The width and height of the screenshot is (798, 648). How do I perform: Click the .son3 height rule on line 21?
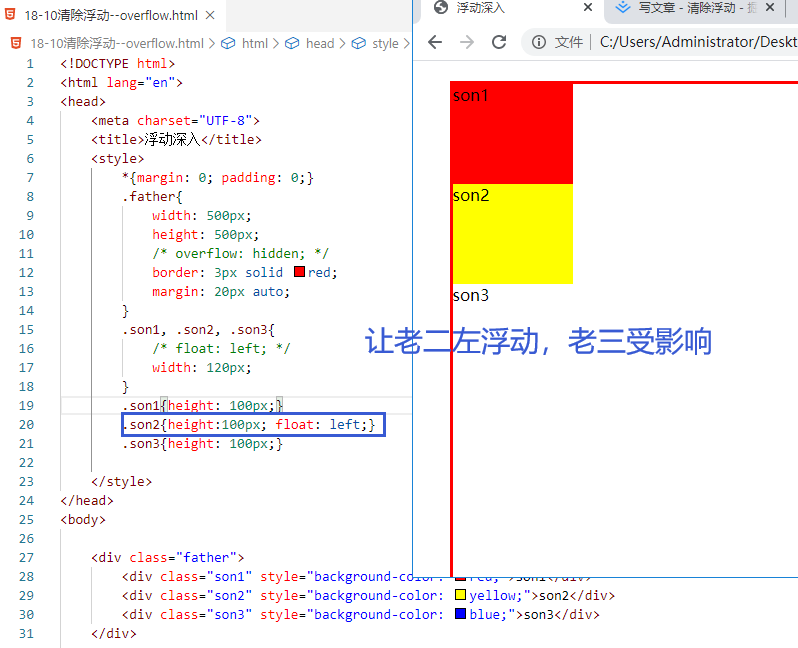coord(202,444)
